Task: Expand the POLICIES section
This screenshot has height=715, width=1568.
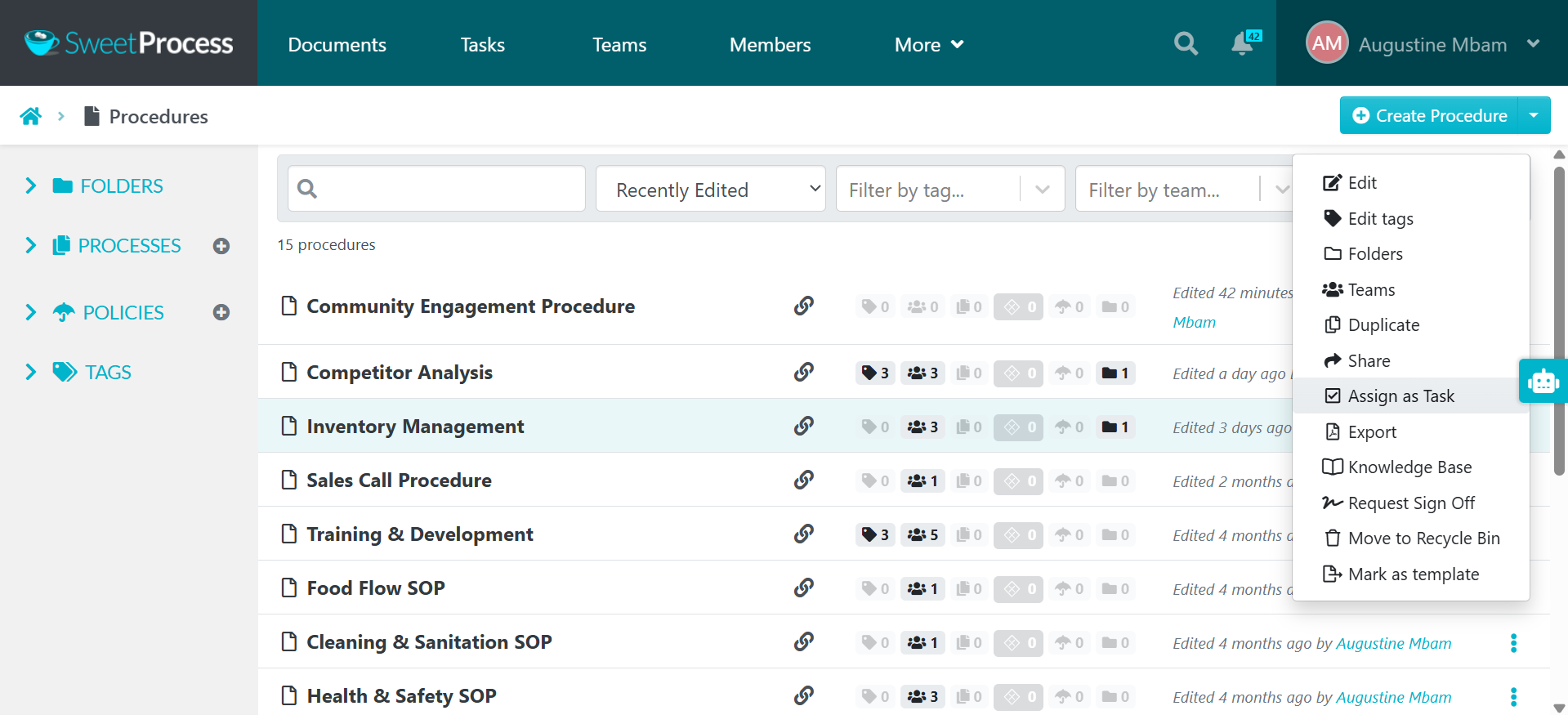Action: click(31, 312)
